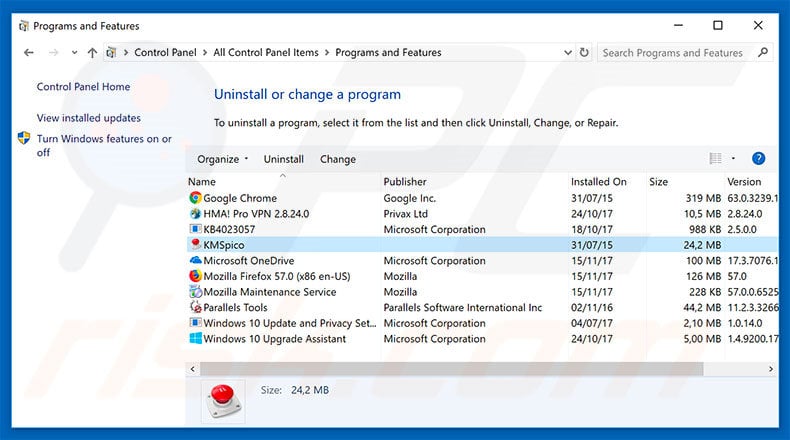Sort by Version column header
This screenshot has height=440, width=790.
point(744,181)
